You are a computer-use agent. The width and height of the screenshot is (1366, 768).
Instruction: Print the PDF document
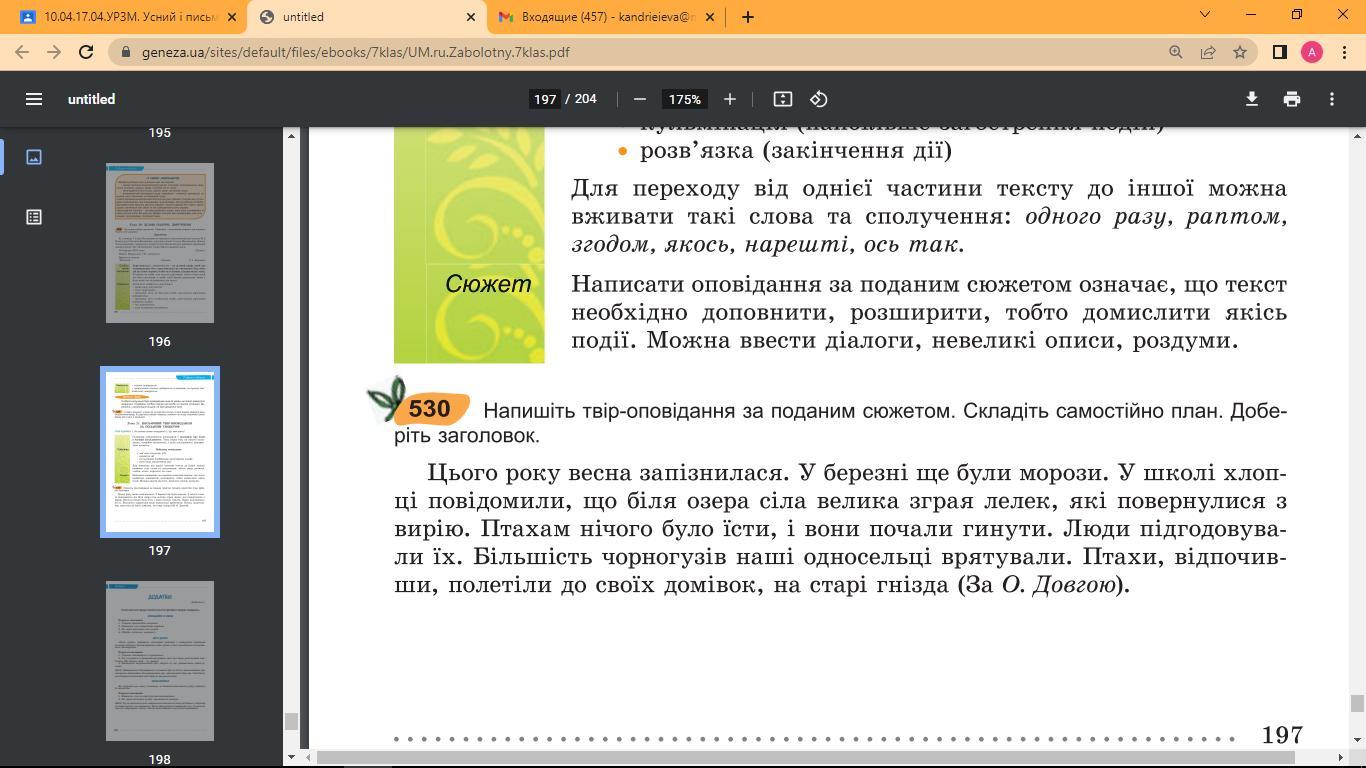[x=1292, y=99]
